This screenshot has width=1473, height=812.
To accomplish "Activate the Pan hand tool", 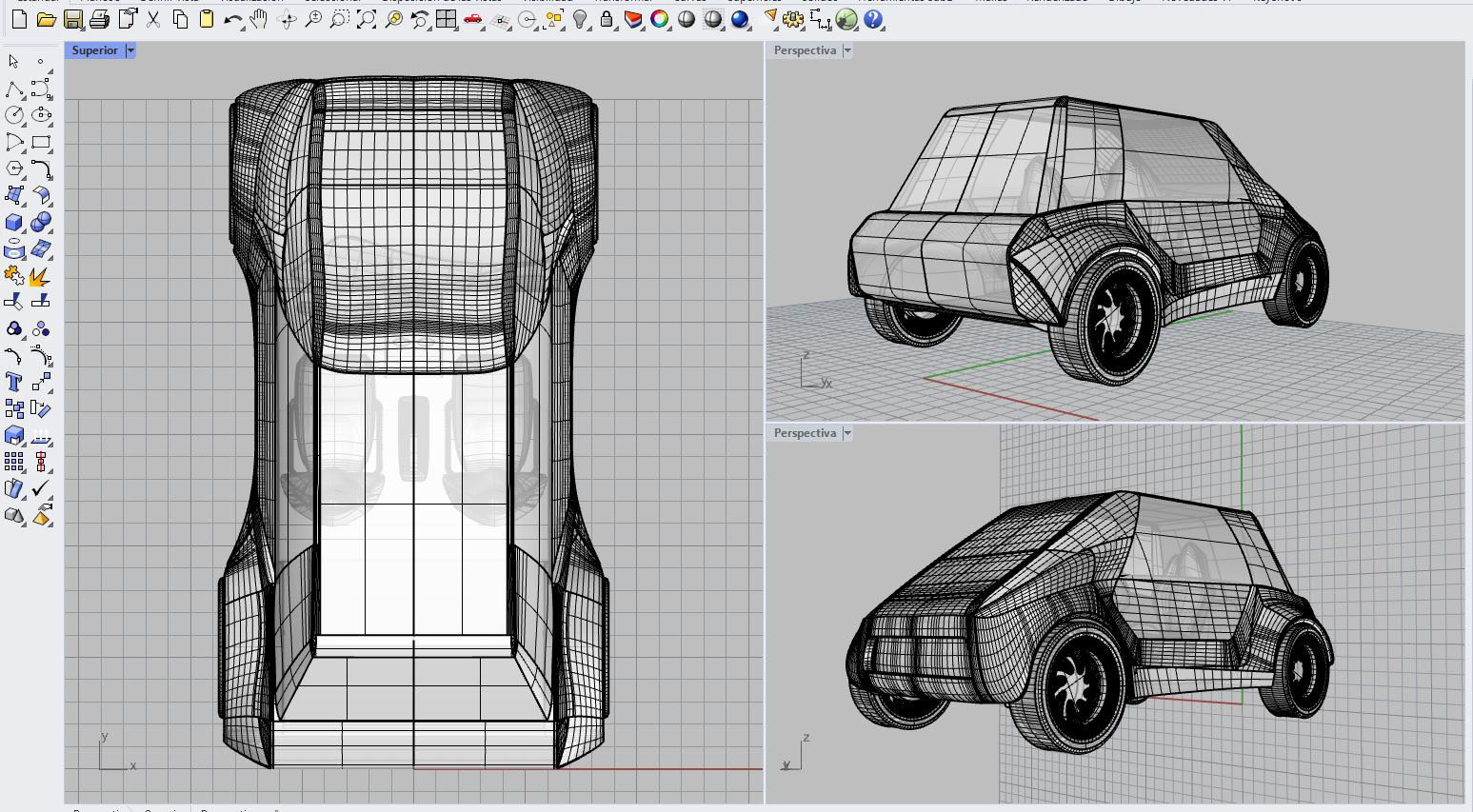I will (x=259, y=19).
